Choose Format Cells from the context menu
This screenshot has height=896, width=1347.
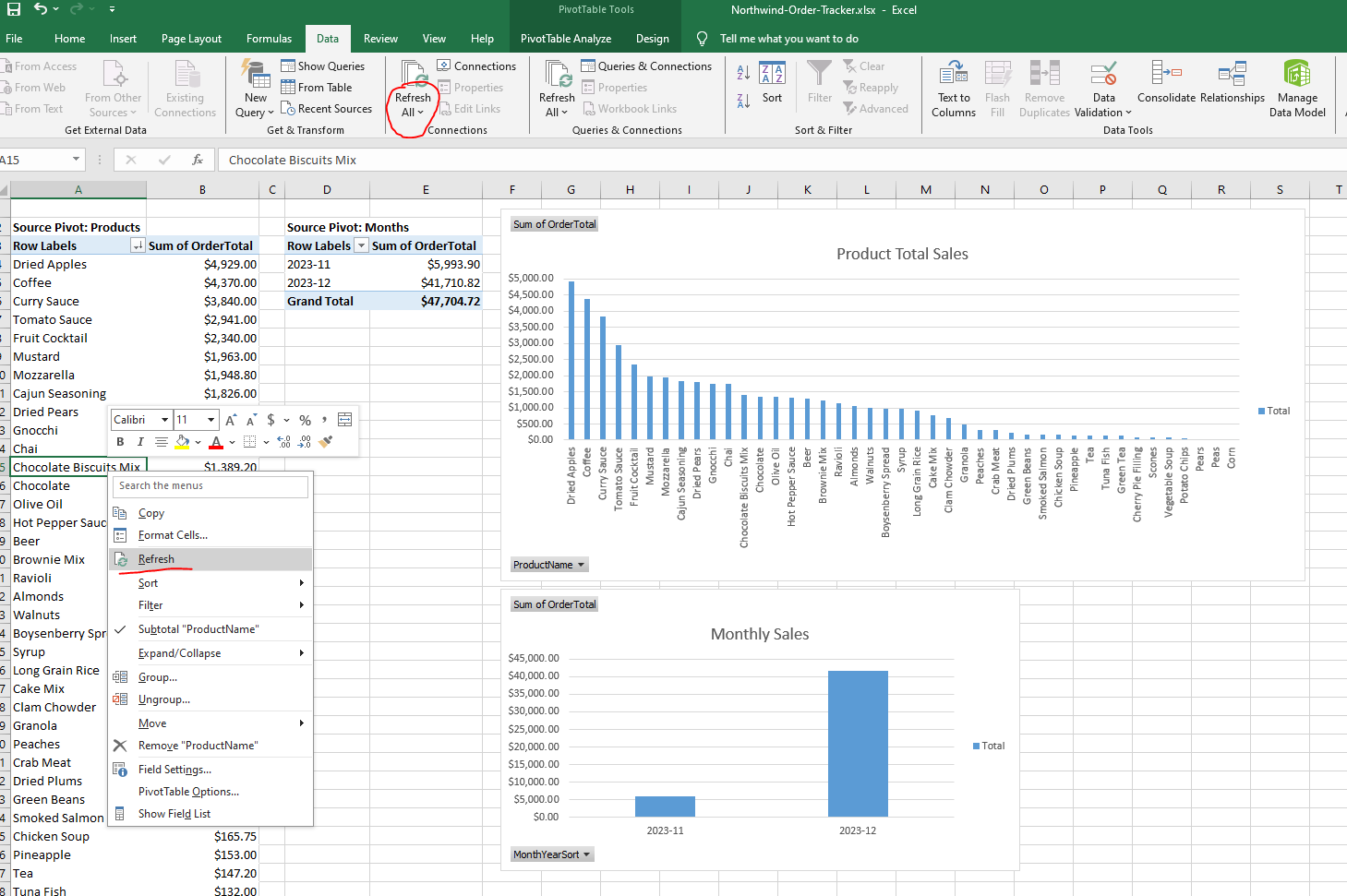click(x=210, y=535)
